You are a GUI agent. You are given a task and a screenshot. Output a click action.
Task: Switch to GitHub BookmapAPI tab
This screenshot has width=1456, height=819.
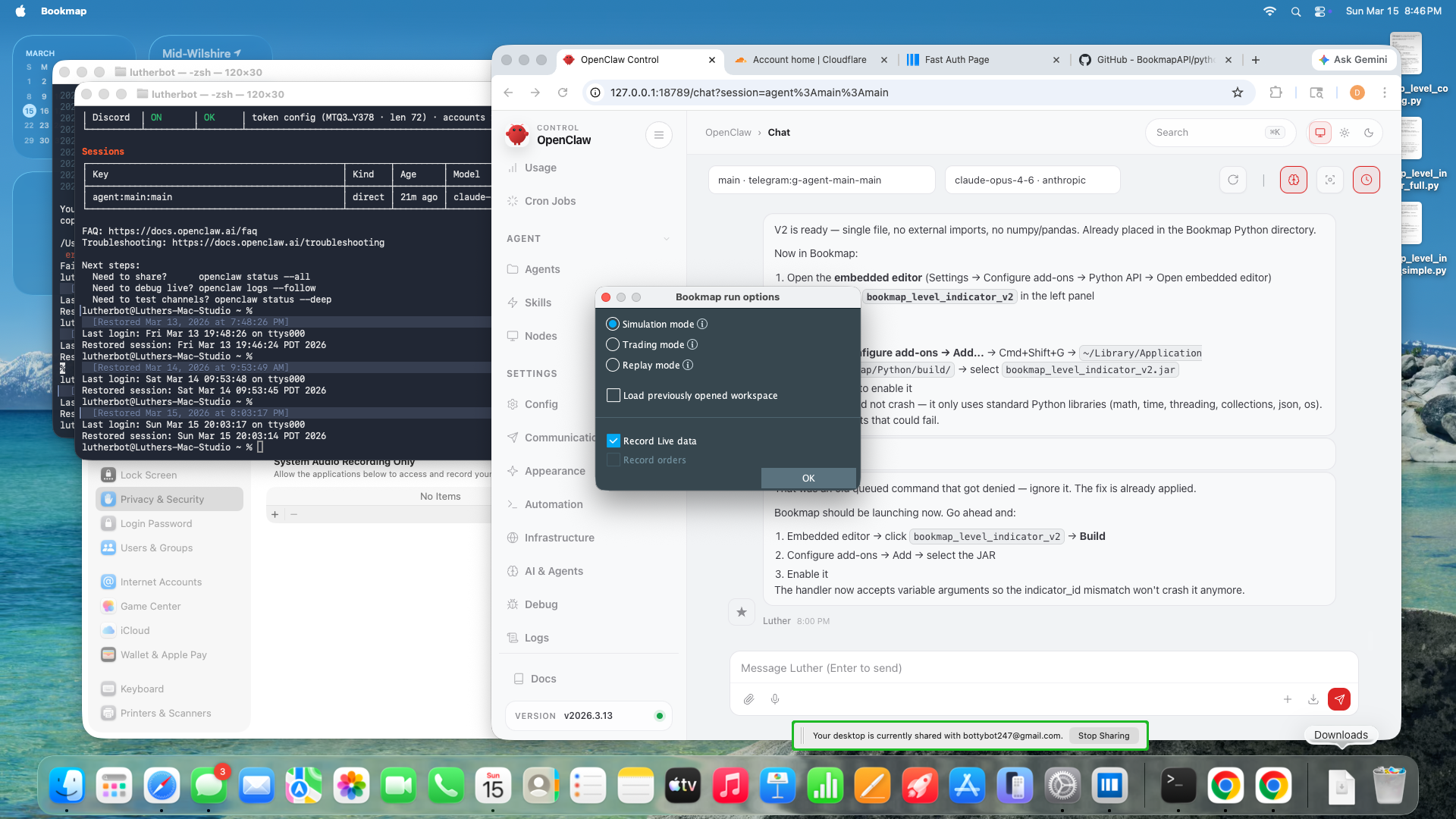(x=1154, y=60)
